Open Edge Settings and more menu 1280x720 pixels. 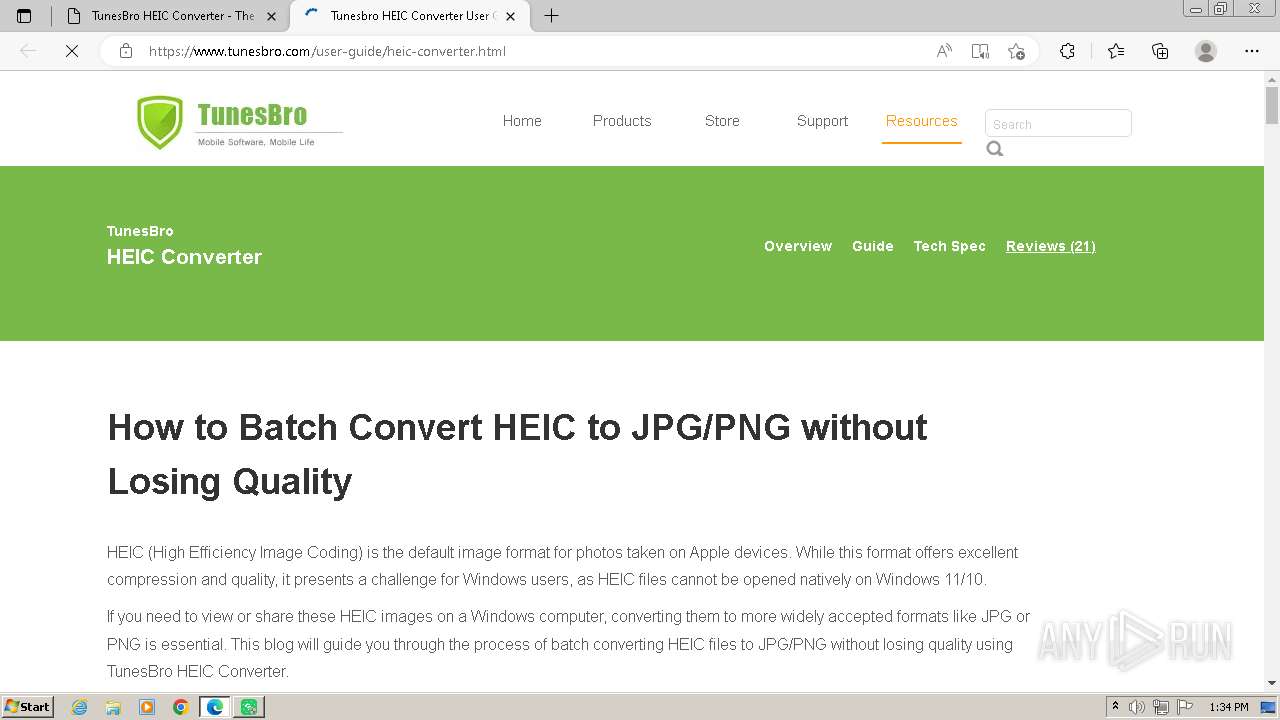tap(1252, 51)
